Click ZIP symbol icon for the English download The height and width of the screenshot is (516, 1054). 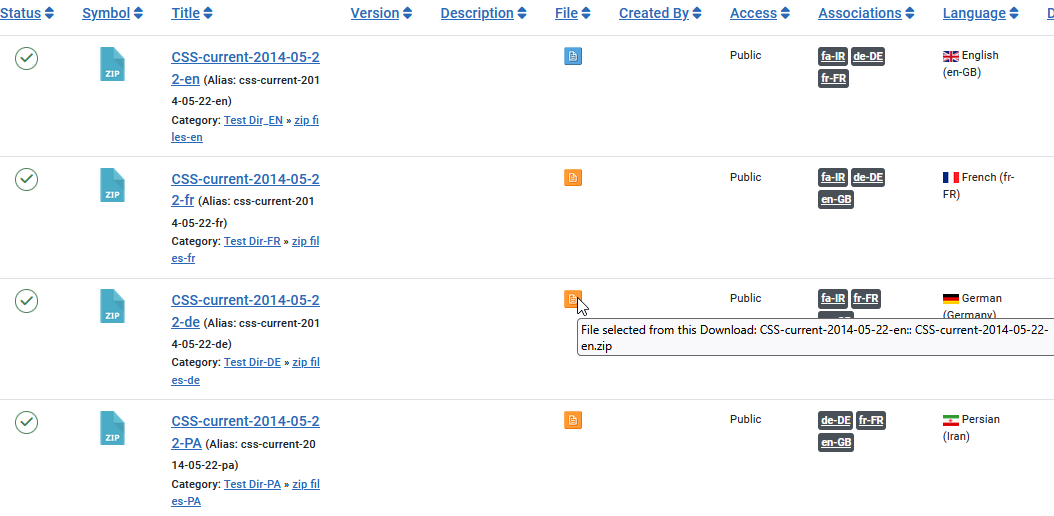click(112, 64)
